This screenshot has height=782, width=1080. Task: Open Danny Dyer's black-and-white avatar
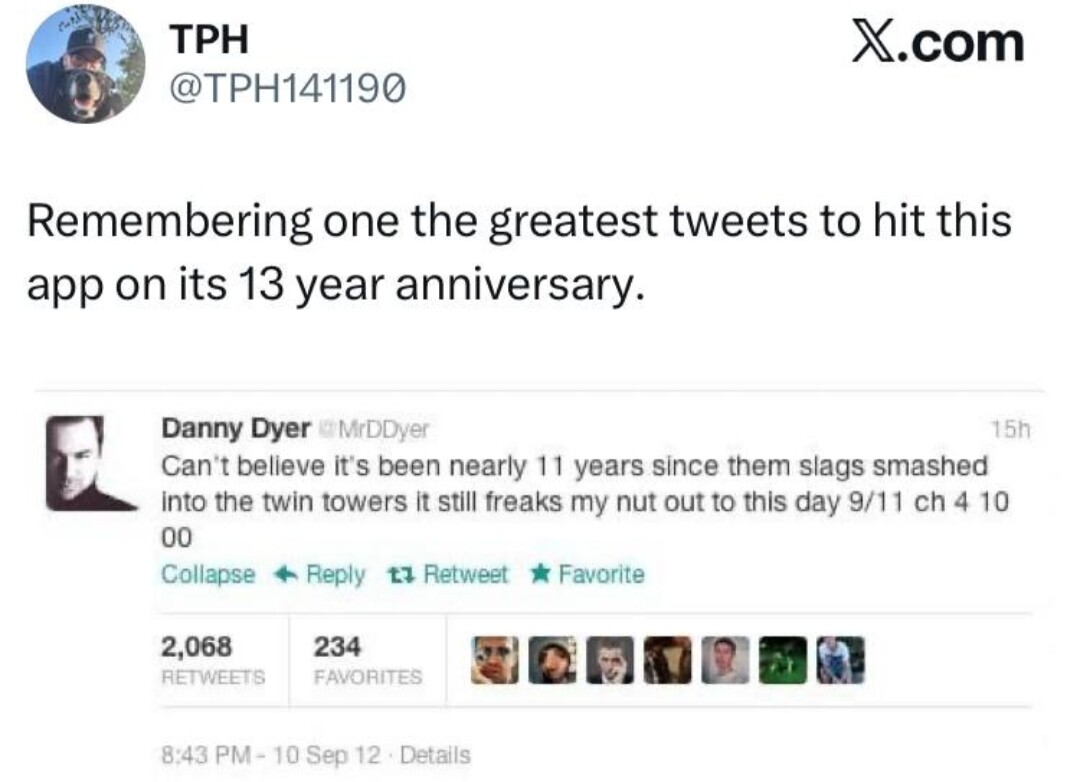(90, 463)
